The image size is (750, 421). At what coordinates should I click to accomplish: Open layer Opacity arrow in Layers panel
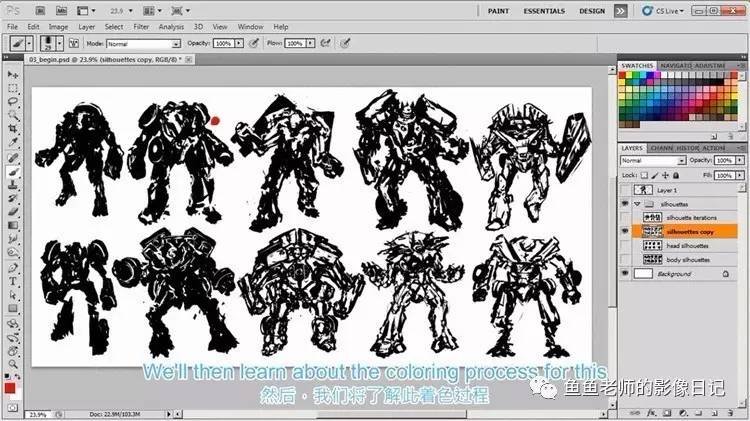click(739, 160)
